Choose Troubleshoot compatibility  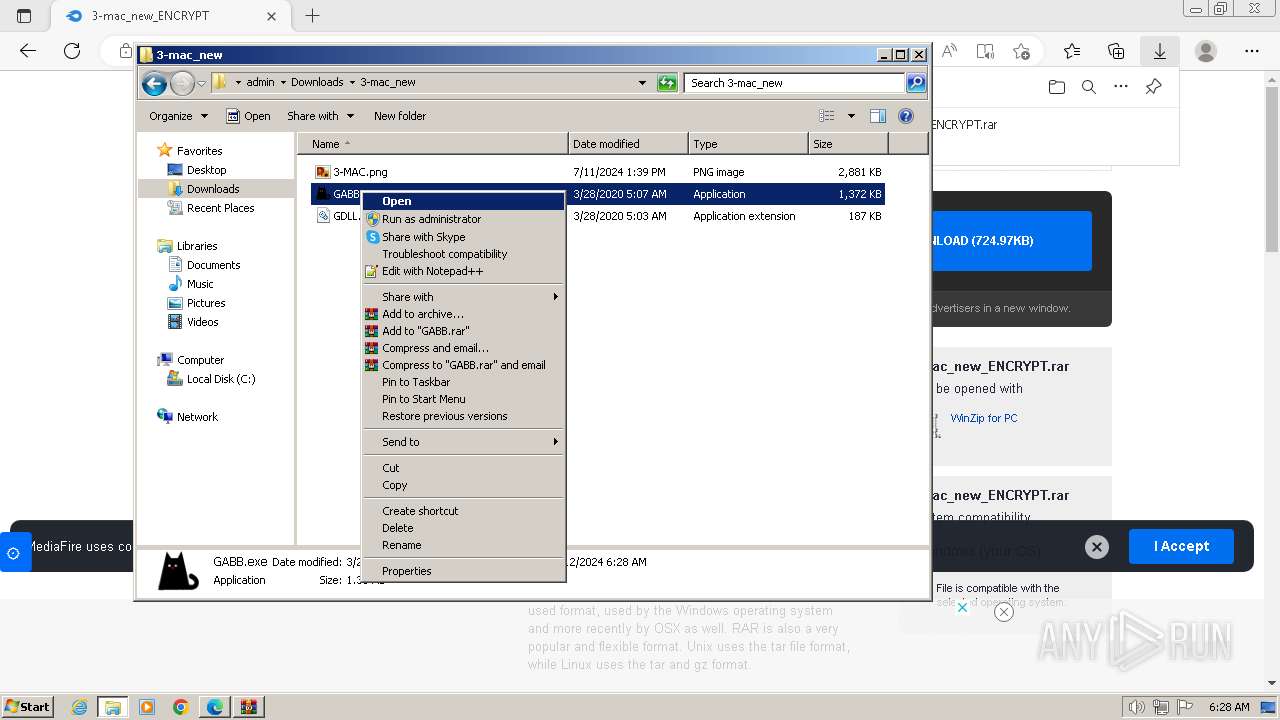[x=464, y=254]
